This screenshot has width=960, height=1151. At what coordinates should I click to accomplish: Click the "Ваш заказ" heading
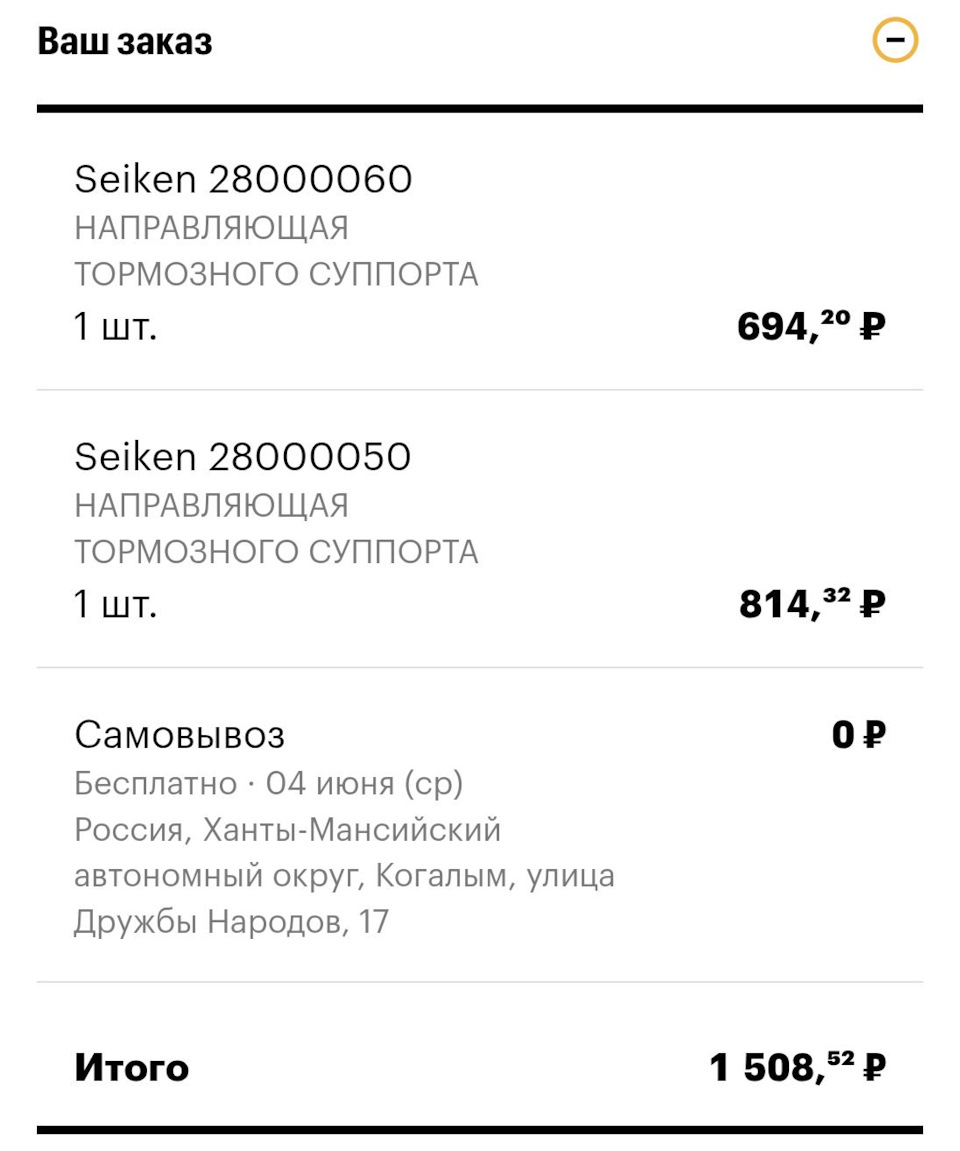coord(125,43)
